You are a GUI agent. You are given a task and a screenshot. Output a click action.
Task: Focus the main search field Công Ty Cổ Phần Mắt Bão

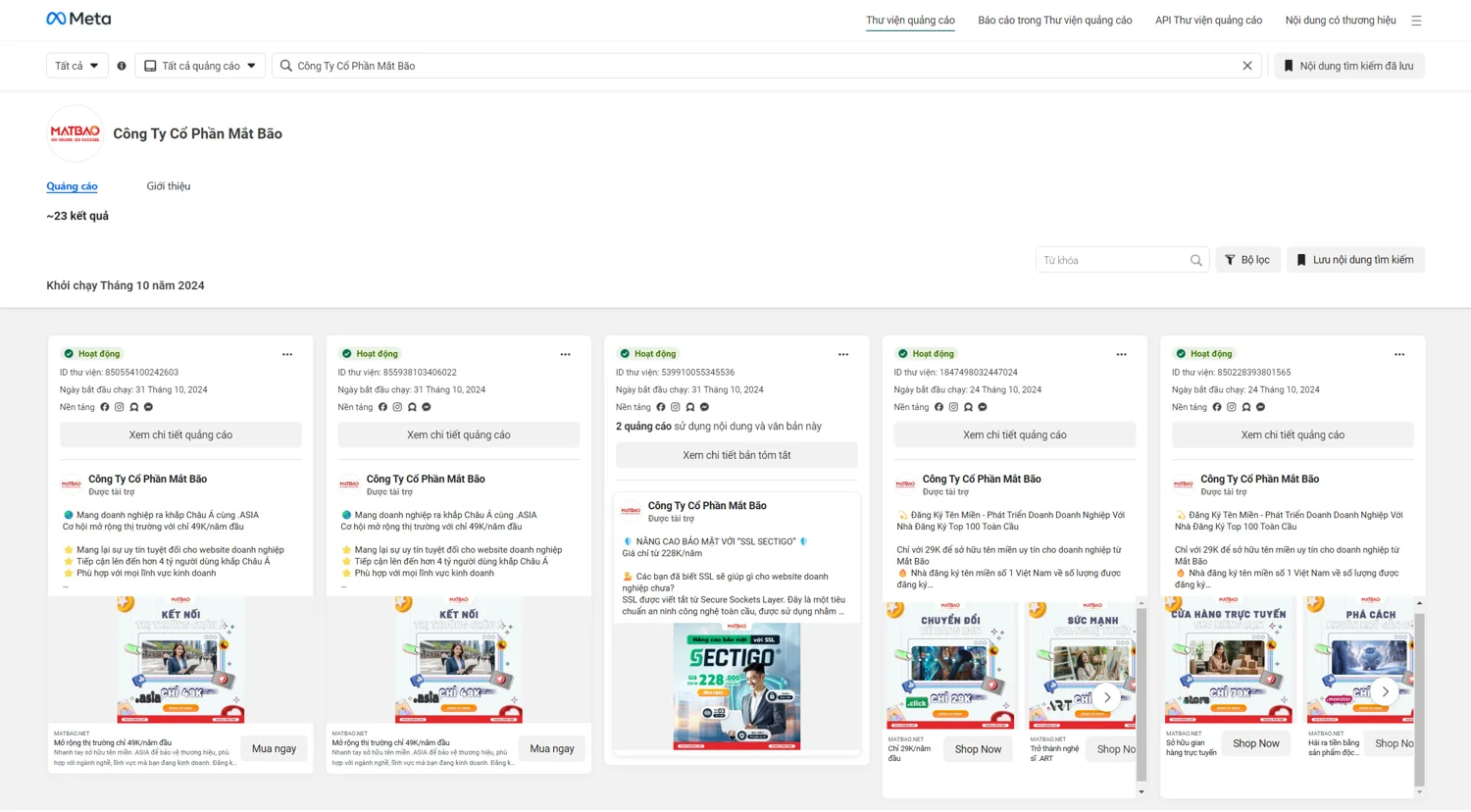tap(766, 66)
